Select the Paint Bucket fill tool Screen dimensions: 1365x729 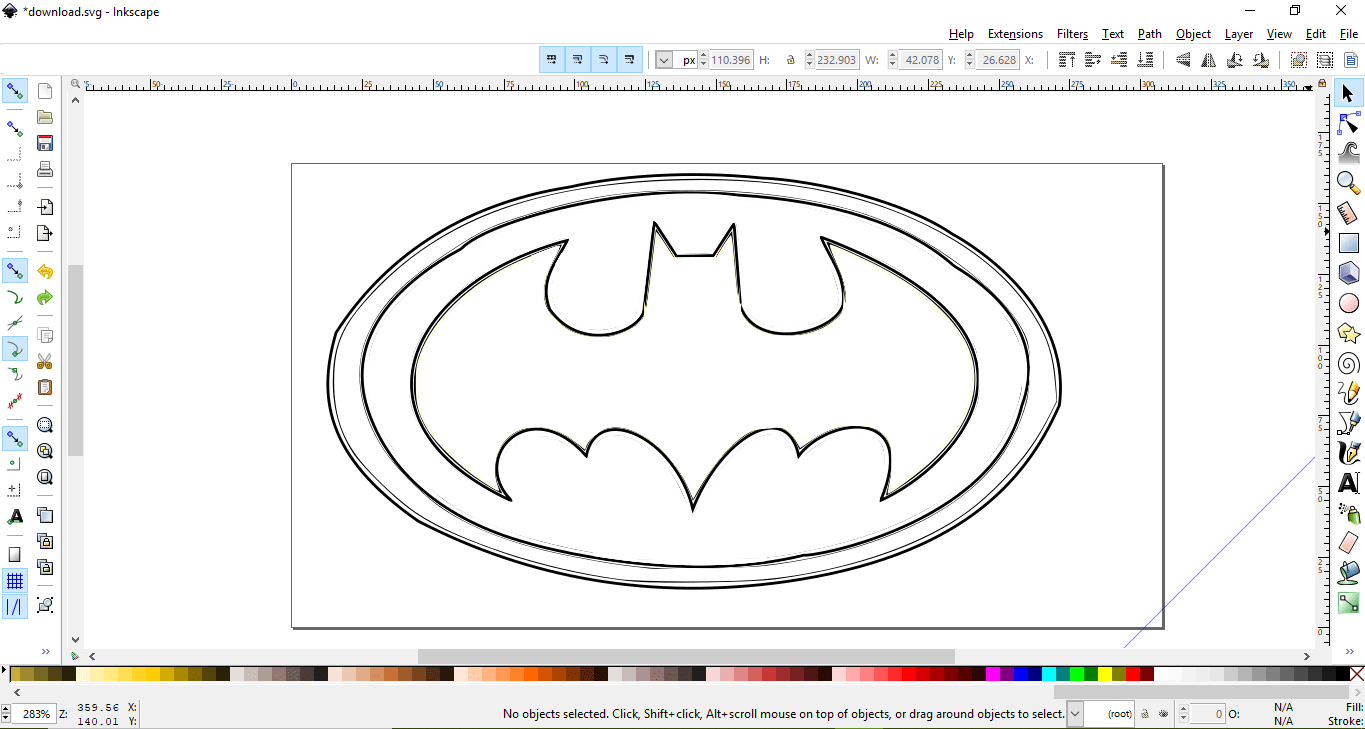pos(1348,573)
